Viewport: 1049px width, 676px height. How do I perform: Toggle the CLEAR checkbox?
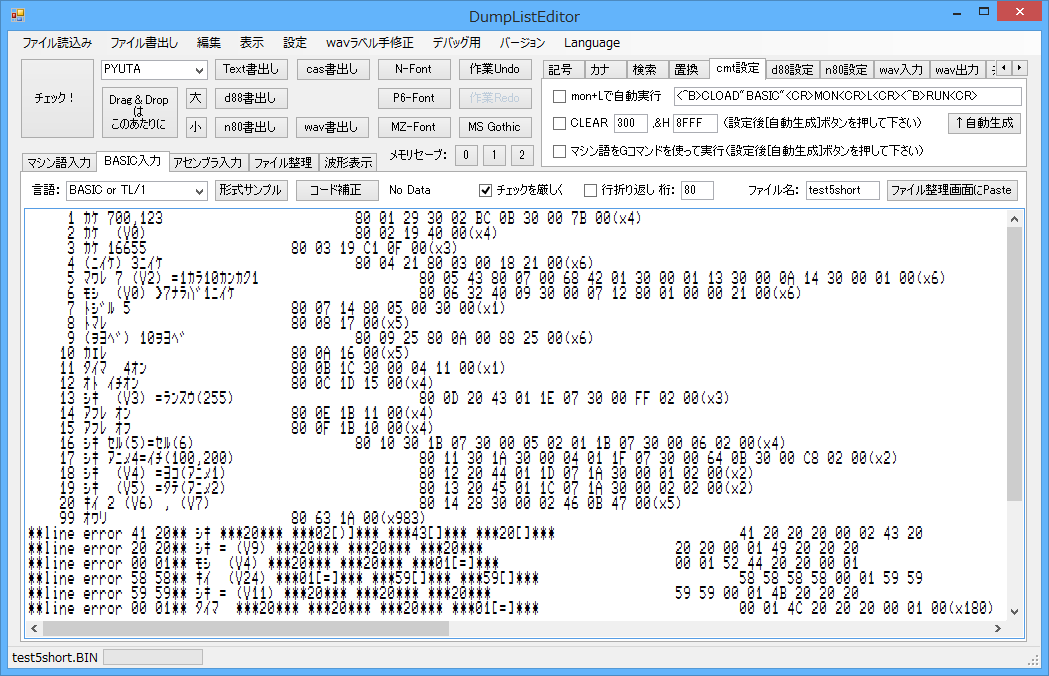(559, 123)
